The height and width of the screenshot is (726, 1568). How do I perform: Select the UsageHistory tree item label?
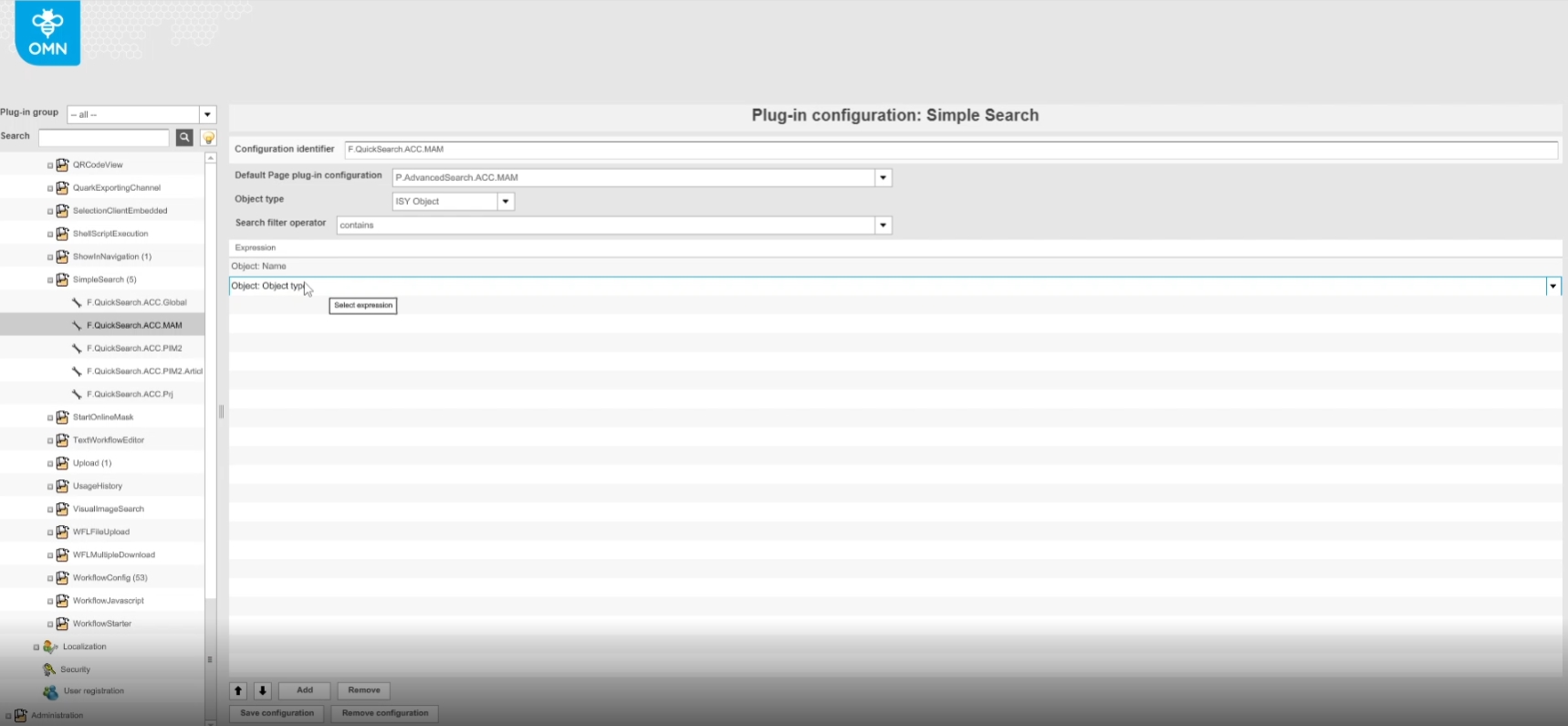(98, 486)
